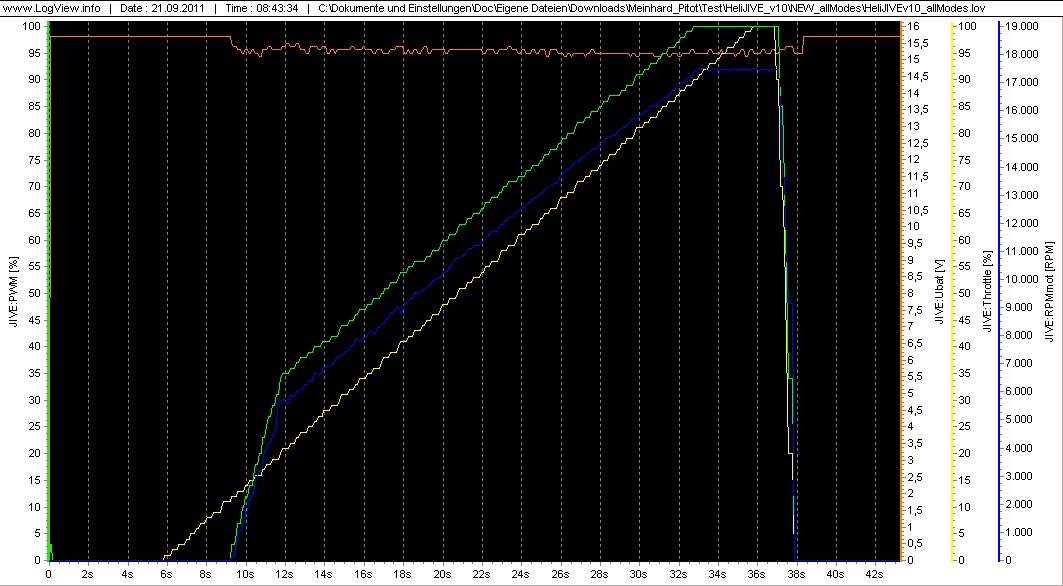This screenshot has height=586, width=1063.
Task: Click 25 on the PWM axis
Action: (37, 427)
